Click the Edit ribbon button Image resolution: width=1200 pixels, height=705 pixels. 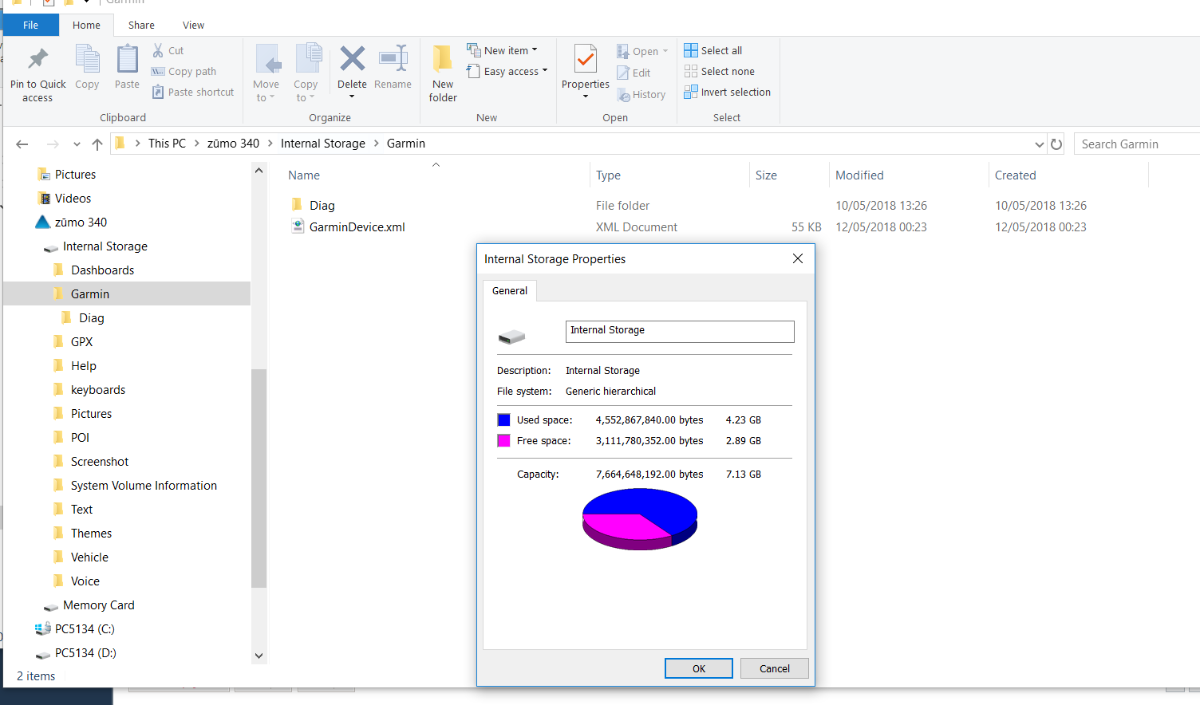(634, 72)
